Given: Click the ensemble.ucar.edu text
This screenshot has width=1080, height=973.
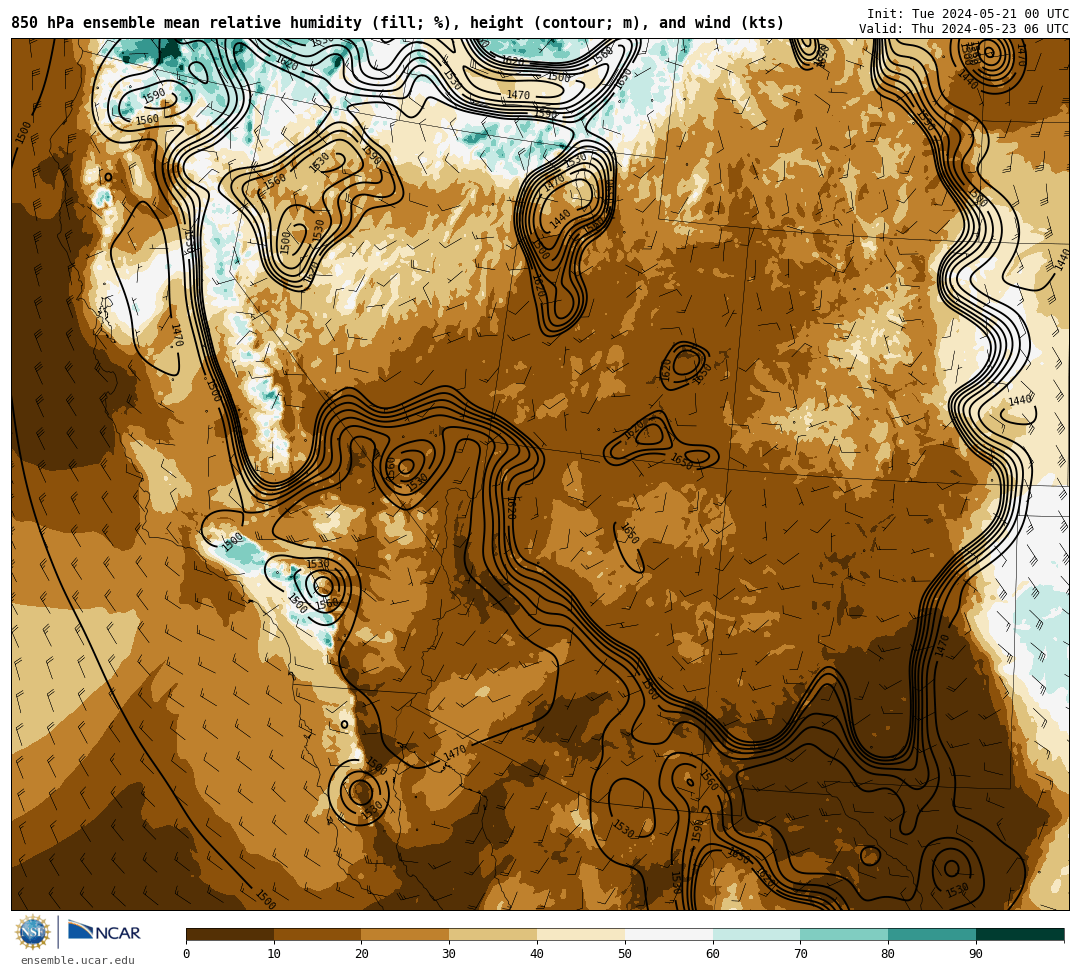Looking at the screenshot, I should [78, 960].
